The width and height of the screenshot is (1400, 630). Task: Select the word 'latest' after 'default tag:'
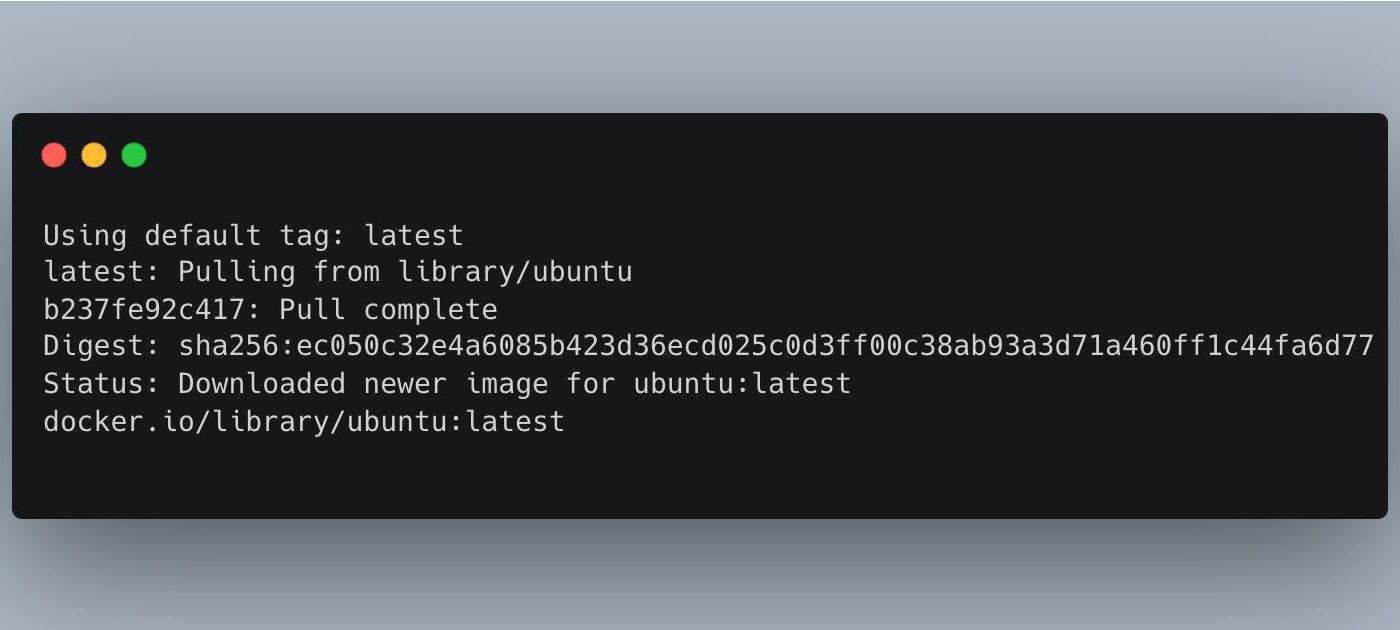click(x=414, y=236)
